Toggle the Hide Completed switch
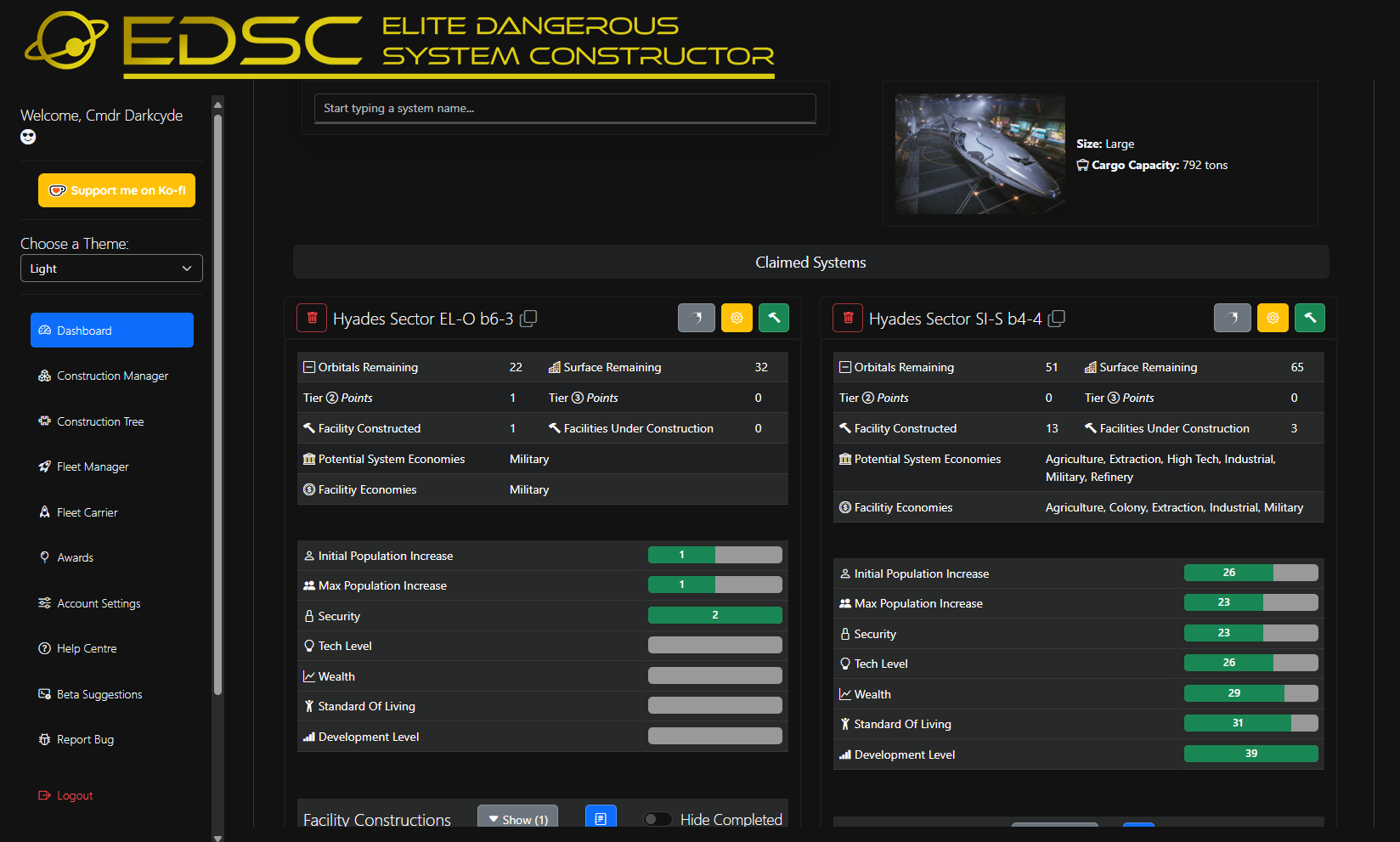 (658, 819)
